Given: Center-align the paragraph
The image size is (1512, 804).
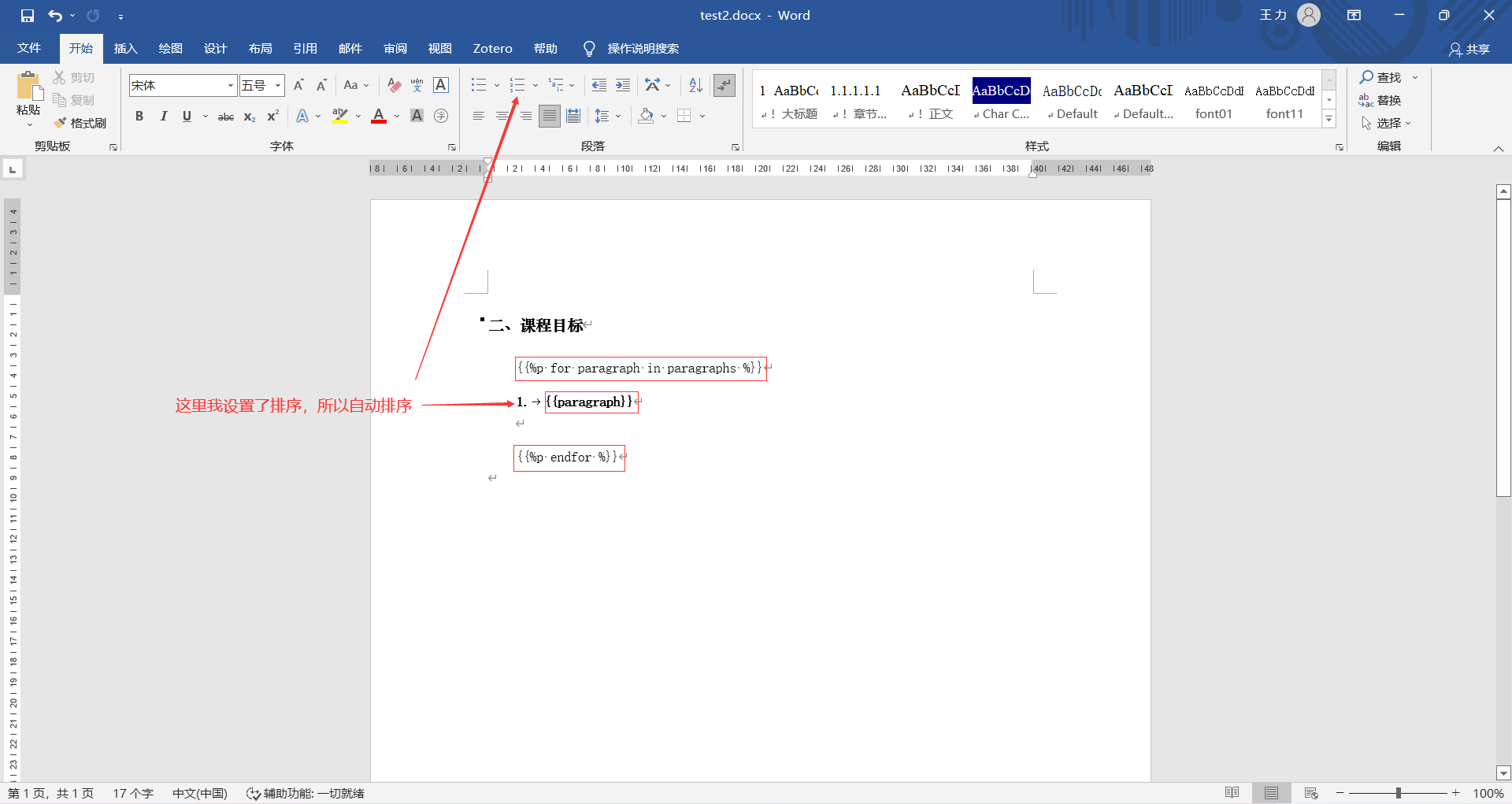Looking at the screenshot, I should 502,116.
